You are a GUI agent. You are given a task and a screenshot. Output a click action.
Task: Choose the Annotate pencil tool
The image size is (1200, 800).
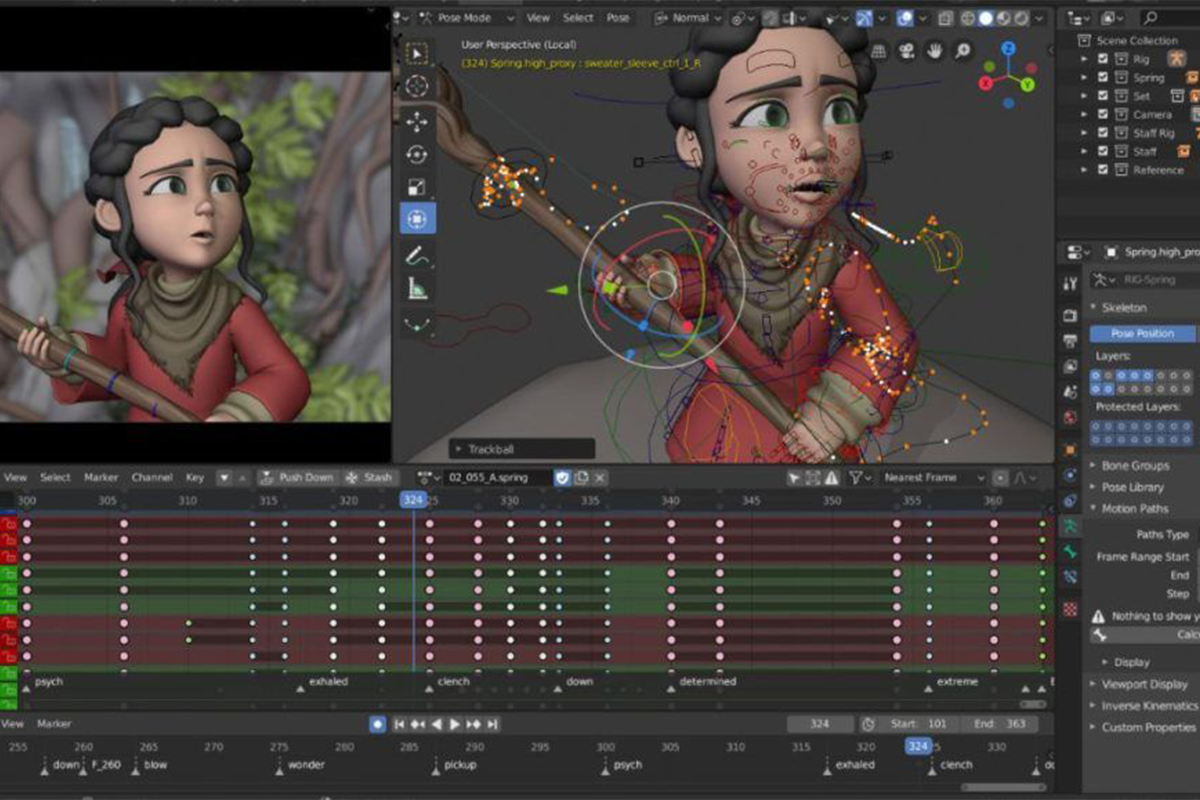pyautogui.click(x=417, y=255)
